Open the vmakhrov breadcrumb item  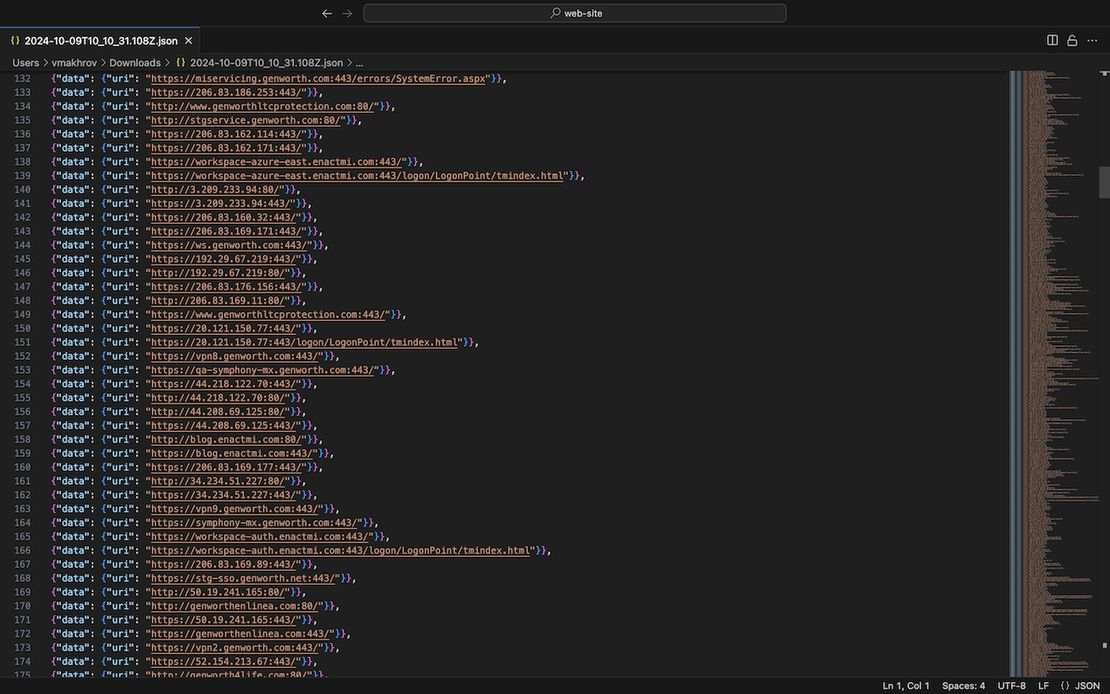72,62
